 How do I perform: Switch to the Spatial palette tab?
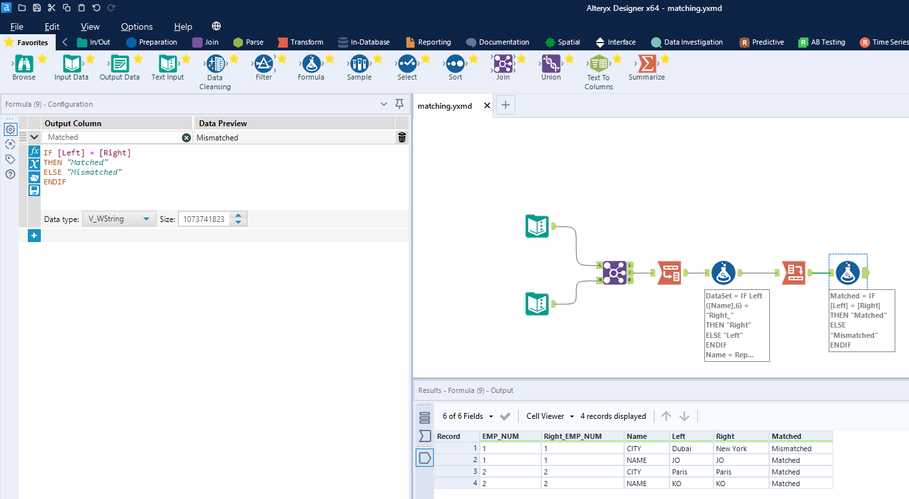tap(562, 42)
